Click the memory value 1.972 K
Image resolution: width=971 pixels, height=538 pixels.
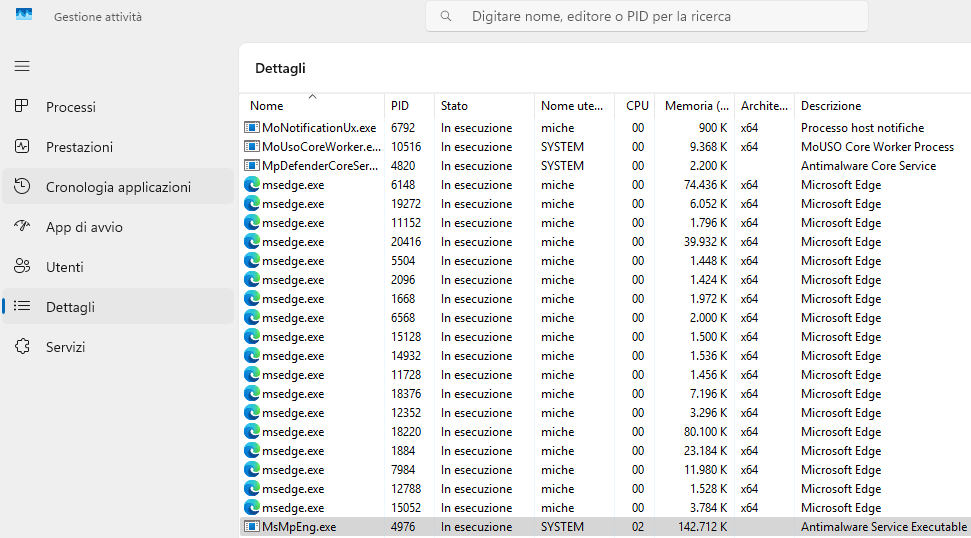coord(708,298)
